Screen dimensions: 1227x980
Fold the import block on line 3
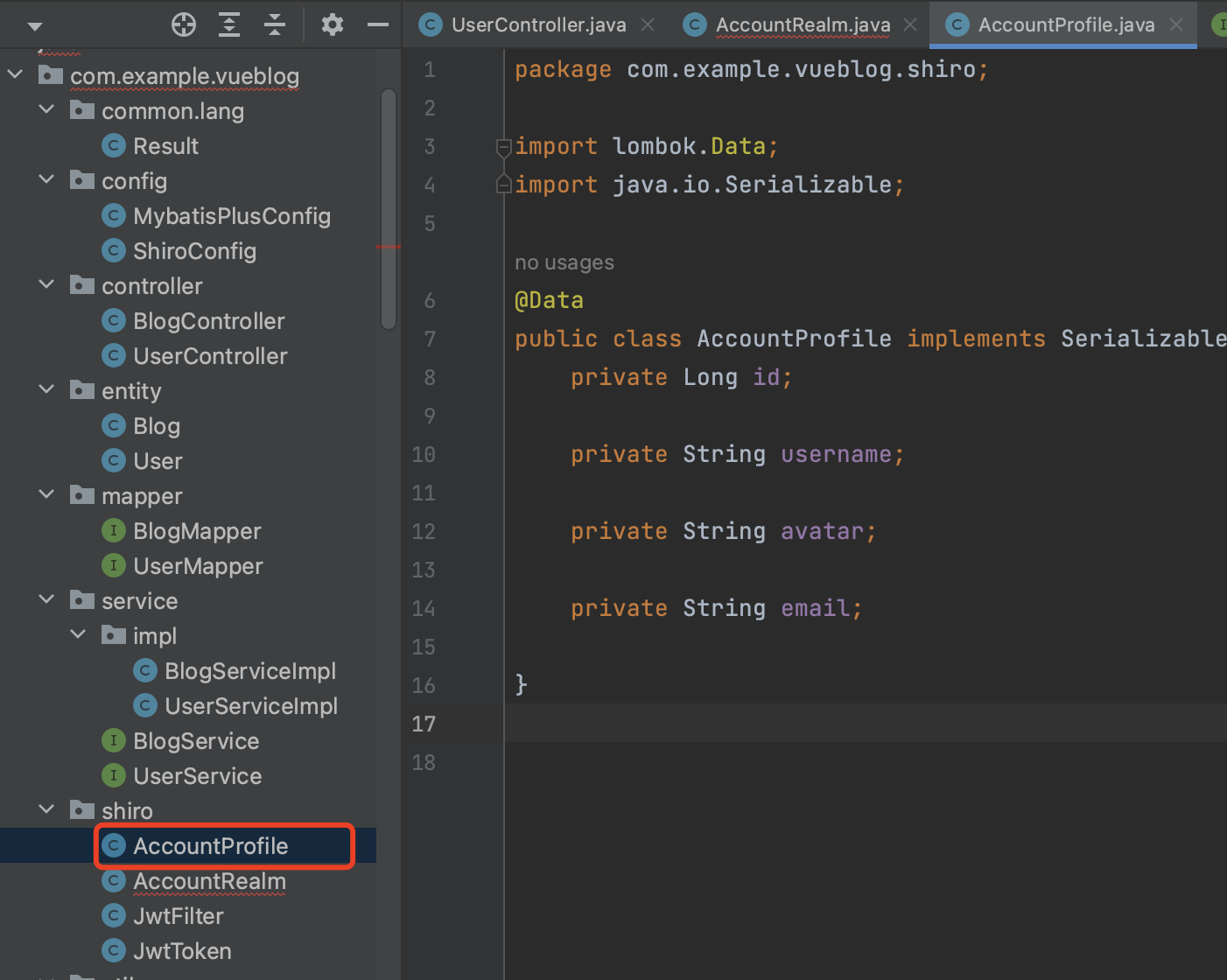pos(503,147)
